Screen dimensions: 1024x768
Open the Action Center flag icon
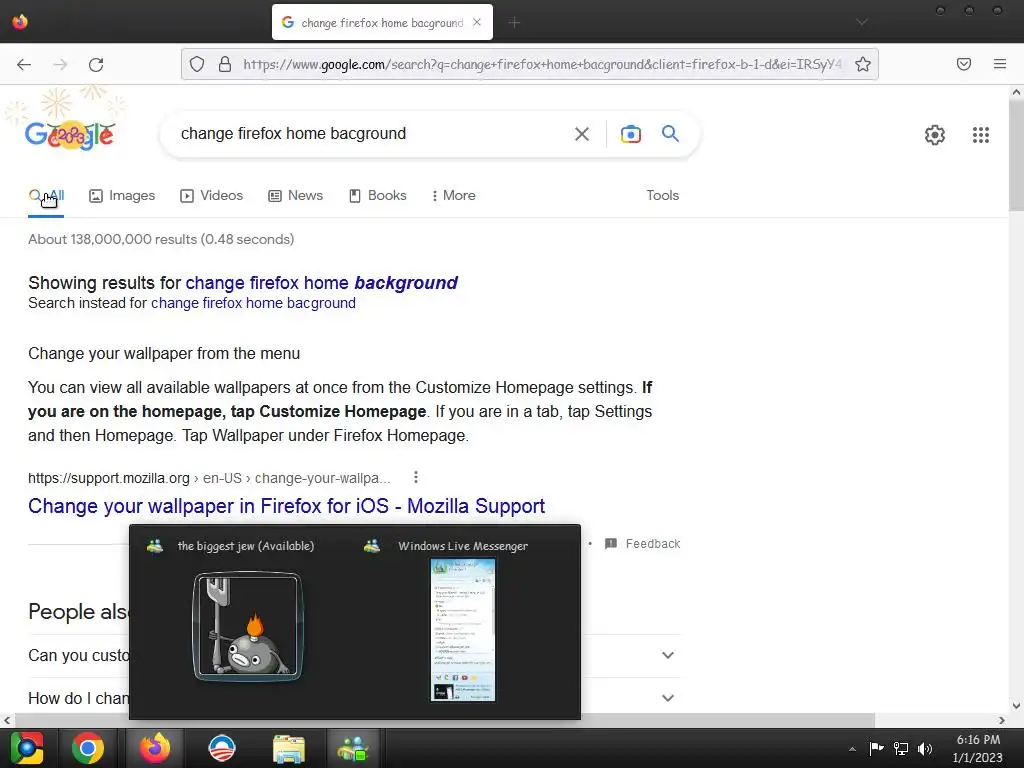[x=876, y=748]
